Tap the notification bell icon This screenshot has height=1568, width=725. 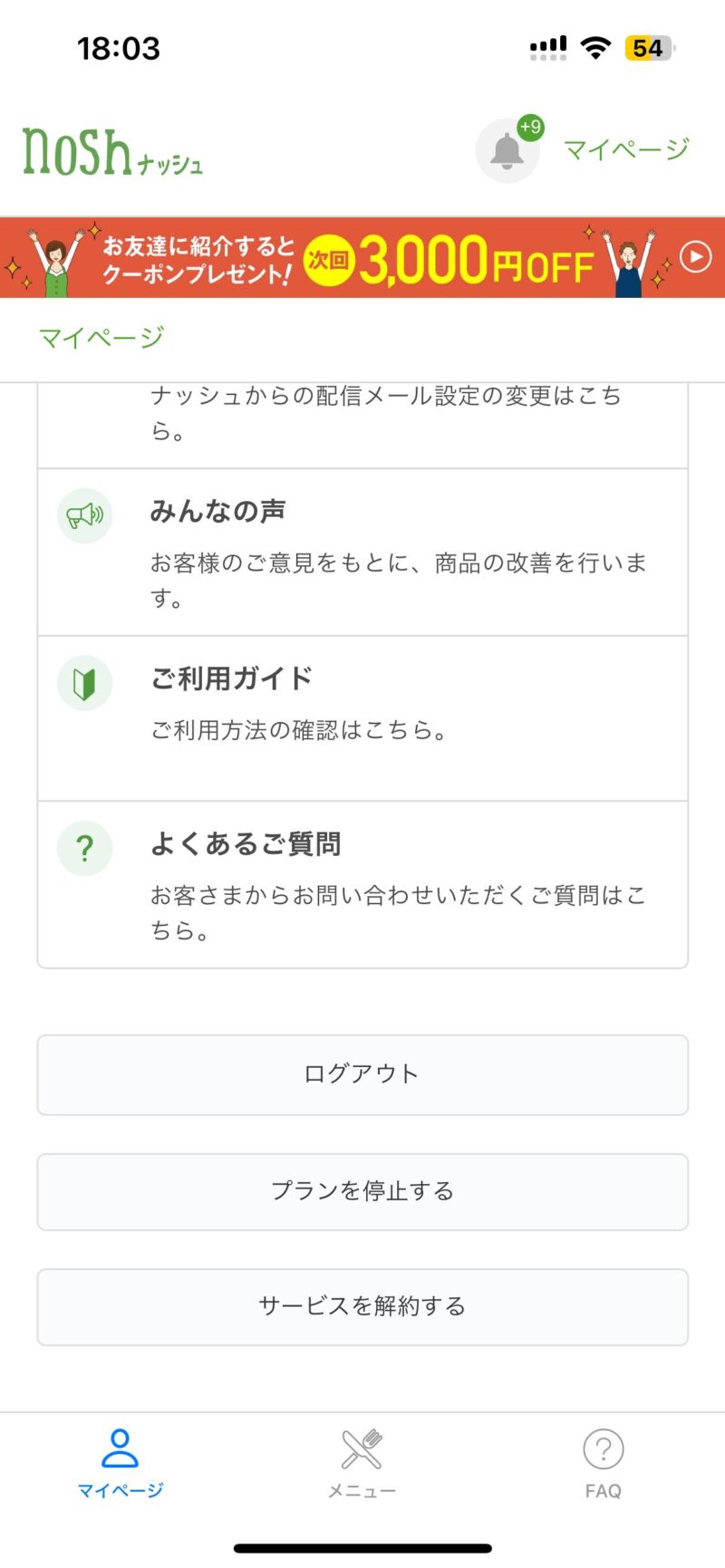(x=507, y=151)
